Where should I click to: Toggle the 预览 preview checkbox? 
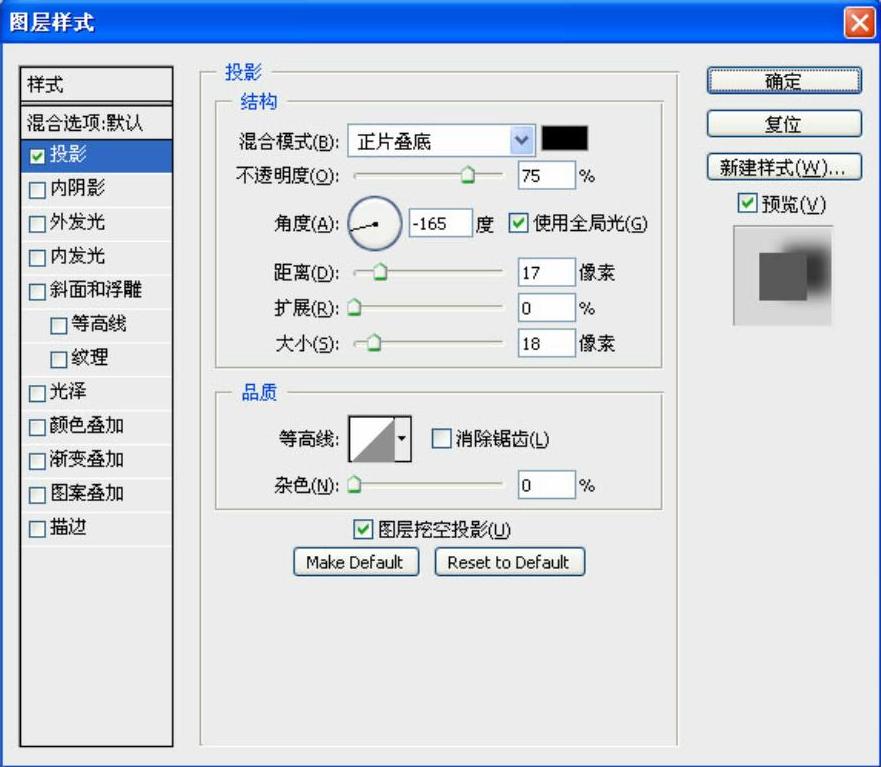coord(747,202)
